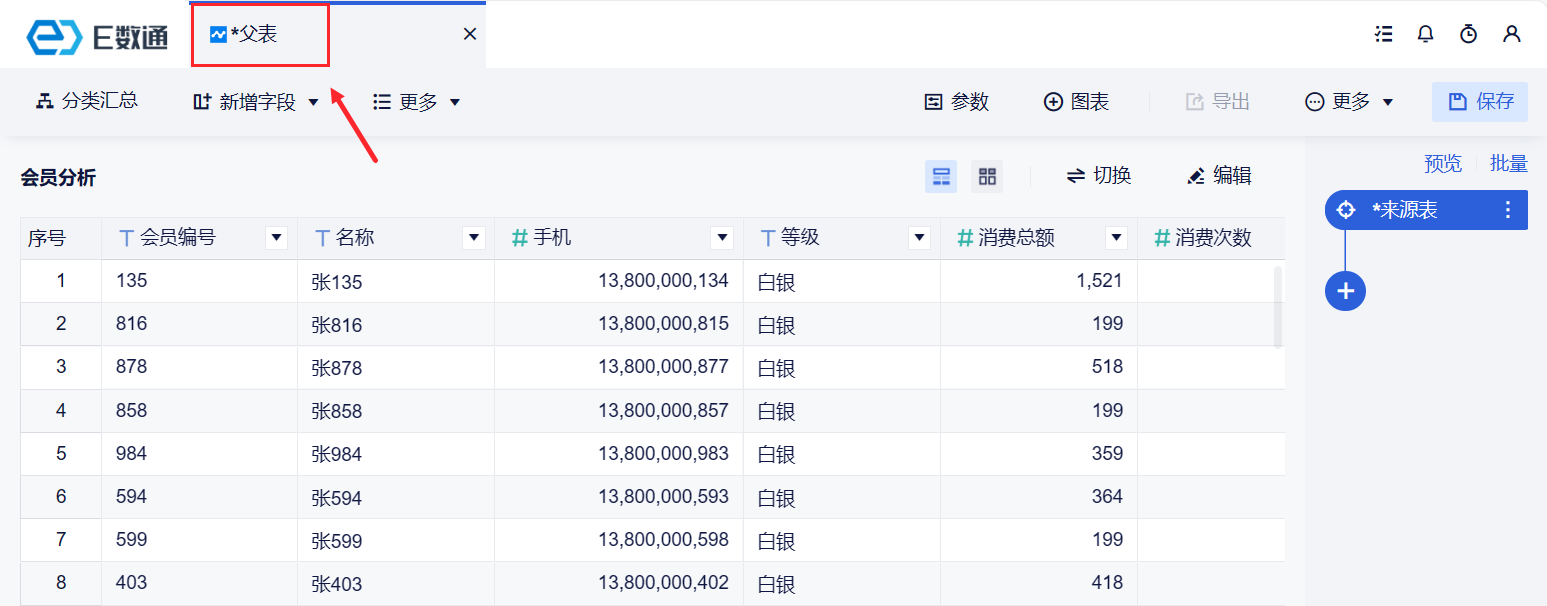1547x606 pixels.
Task: Click the 保存 save button
Action: pos(1480,102)
